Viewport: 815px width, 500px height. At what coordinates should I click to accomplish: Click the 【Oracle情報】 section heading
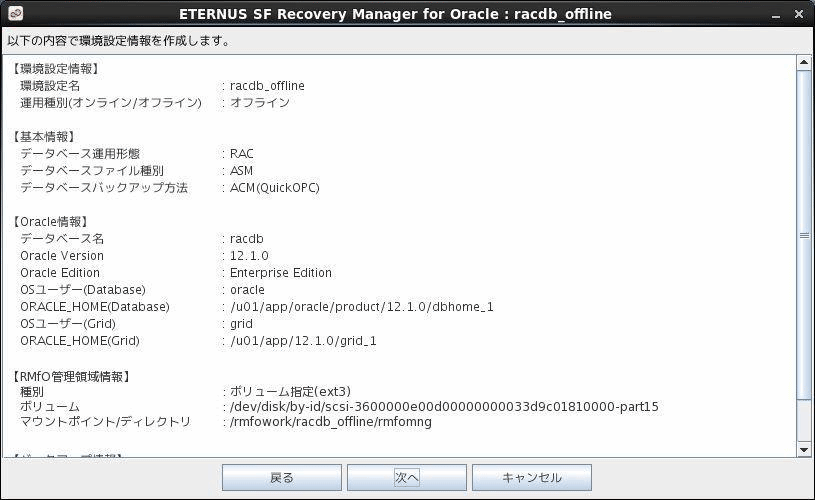tap(50, 222)
